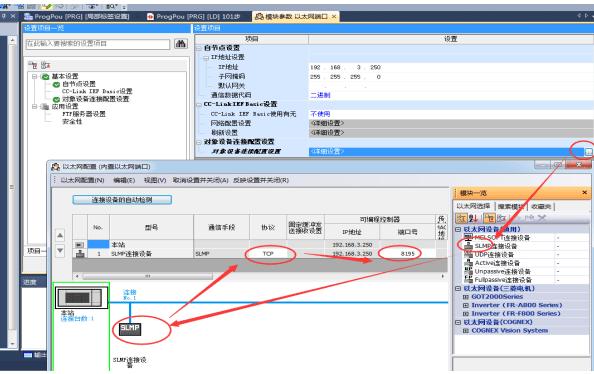Screen dimensions: 594x374
Task: Collapse the 以太网设备(三菱电机) group
Action: click(458, 288)
